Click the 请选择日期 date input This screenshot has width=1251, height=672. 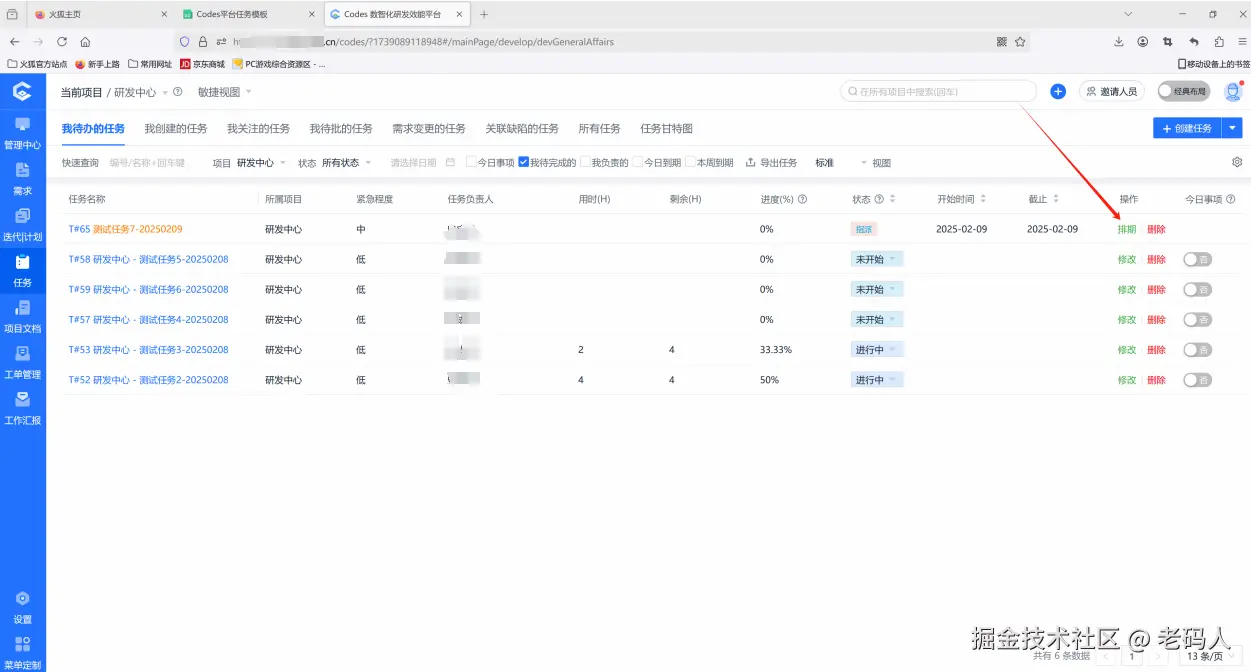[x=415, y=162]
